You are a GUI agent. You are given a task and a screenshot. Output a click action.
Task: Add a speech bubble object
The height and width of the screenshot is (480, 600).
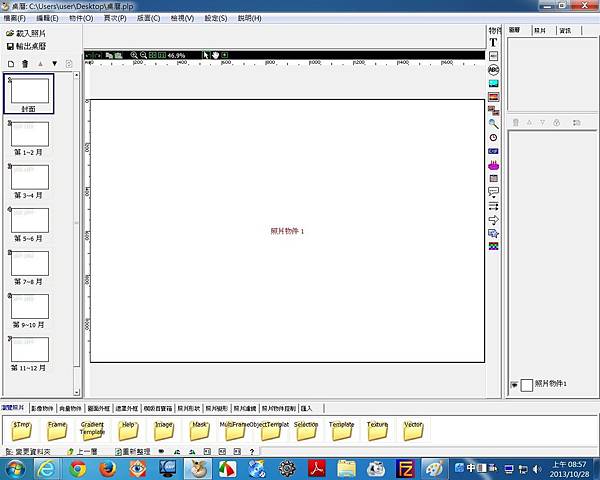(494, 192)
